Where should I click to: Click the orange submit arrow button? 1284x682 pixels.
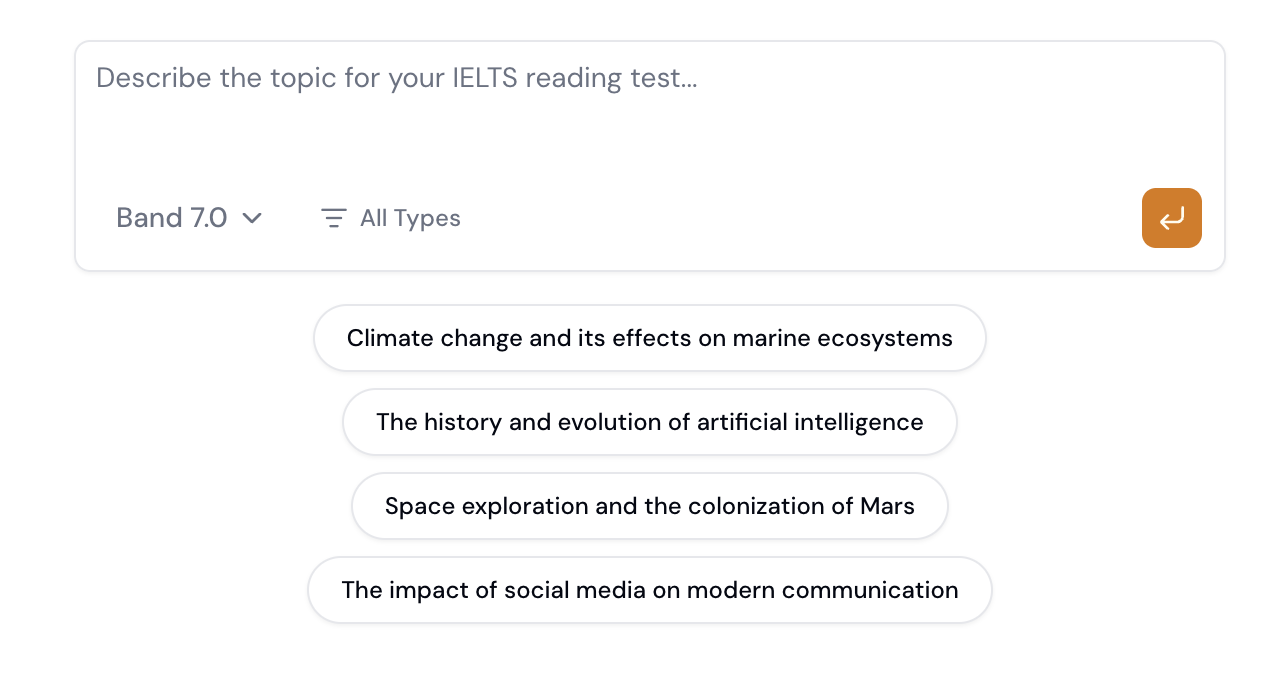[x=1171, y=218]
